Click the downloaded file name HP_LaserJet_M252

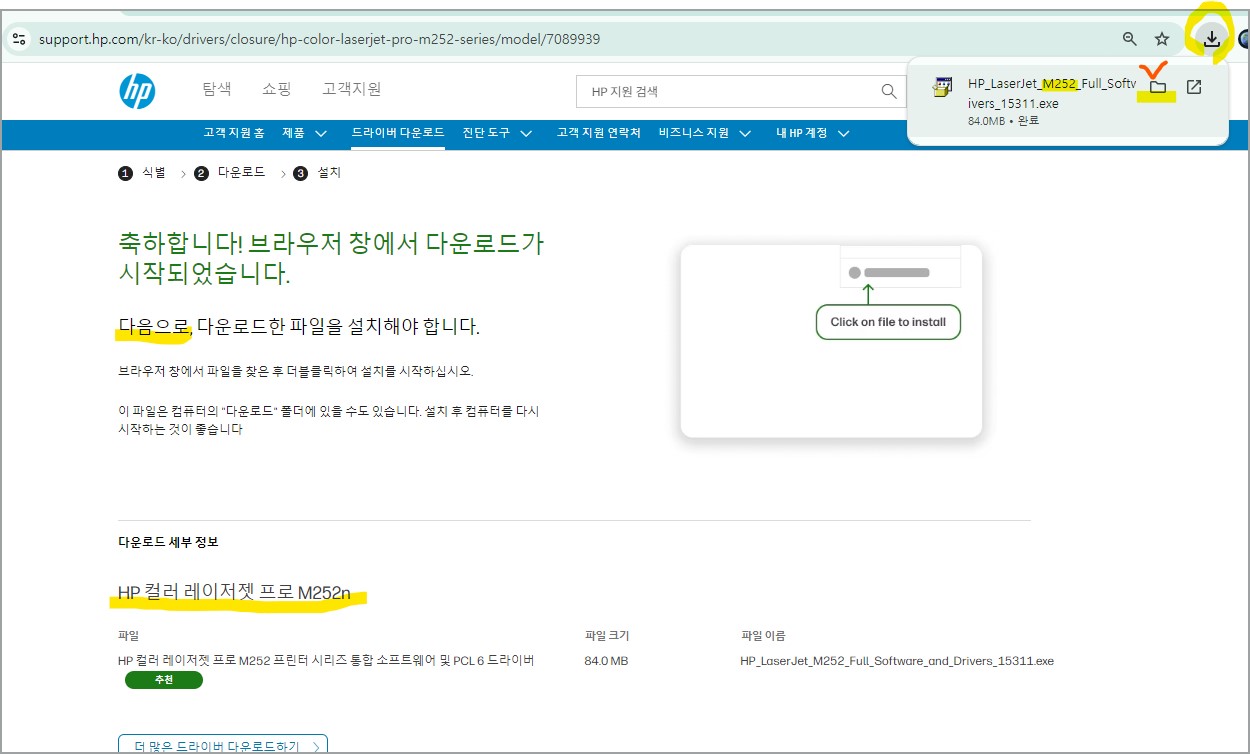[x=1051, y=93]
